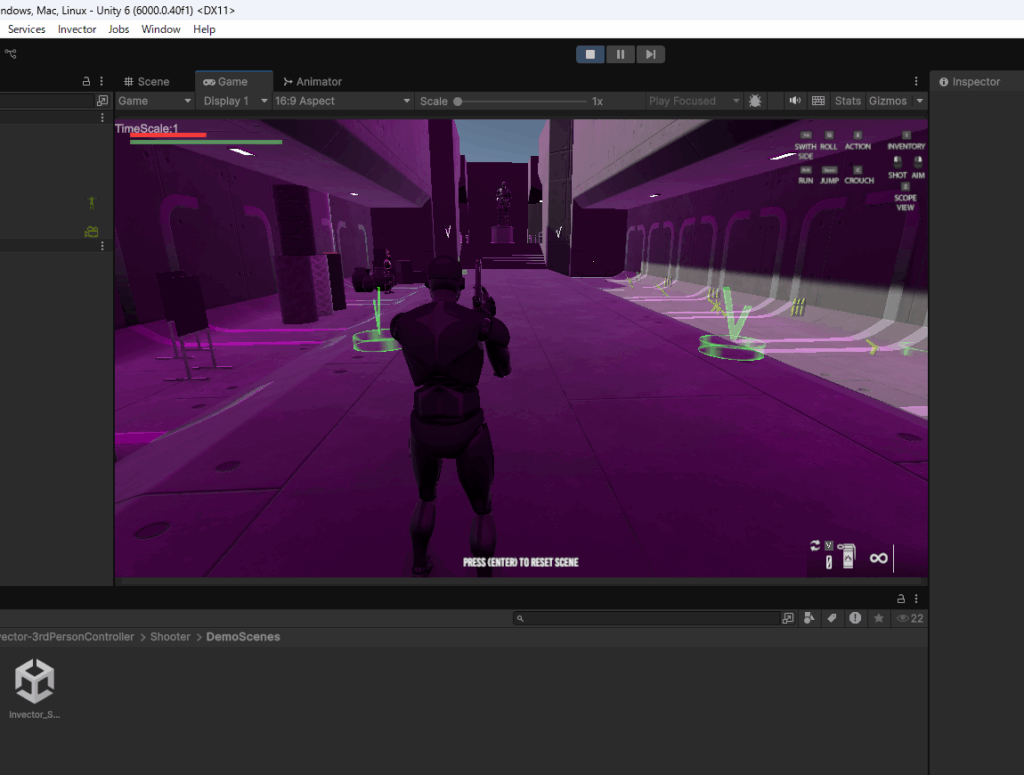Switch to the Scene tab
The height and width of the screenshot is (775, 1024).
147,82
